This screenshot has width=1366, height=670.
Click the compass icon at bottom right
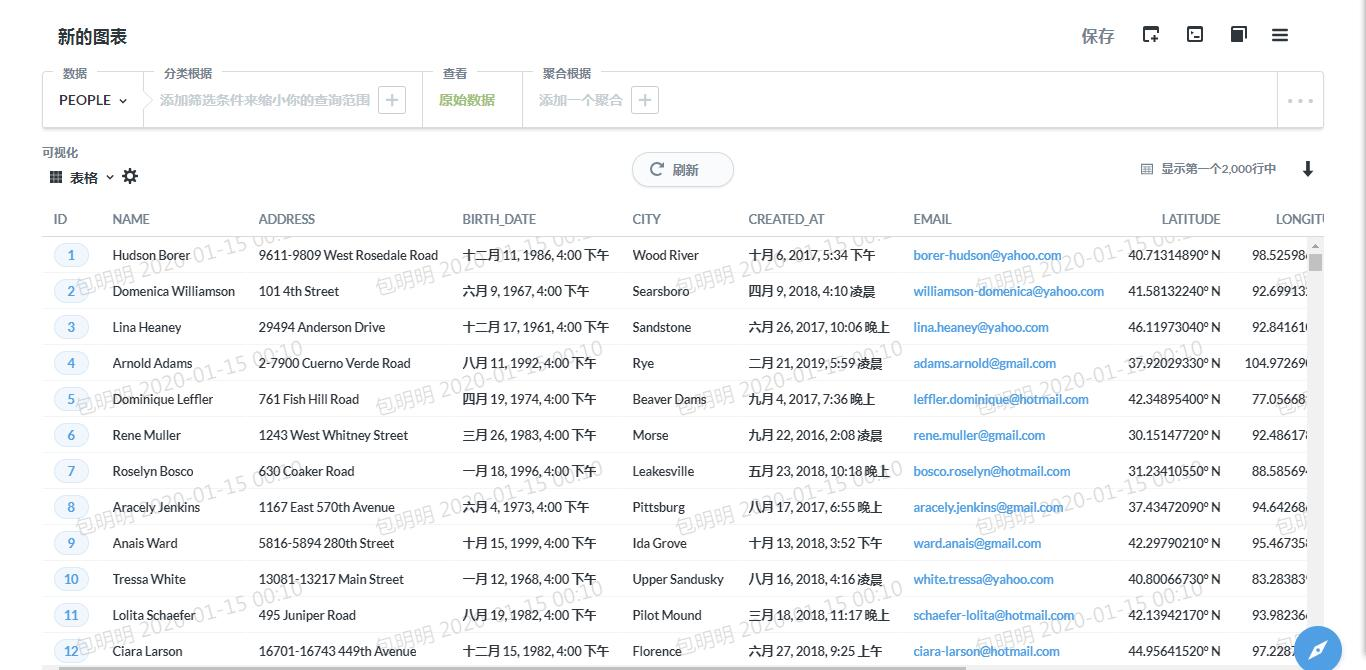coord(1318,649)
